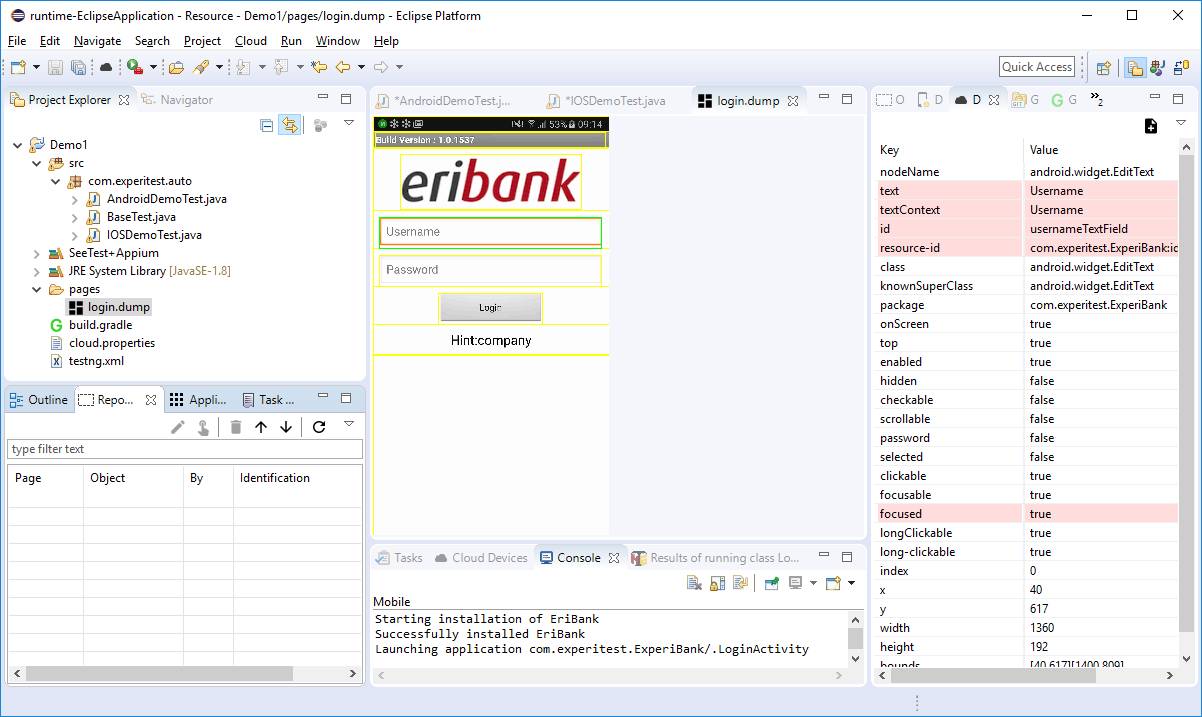This screenshot has width=1202, height=717.
Task: Click the New wizard toolbar icon
Action: tap(18, 67)
